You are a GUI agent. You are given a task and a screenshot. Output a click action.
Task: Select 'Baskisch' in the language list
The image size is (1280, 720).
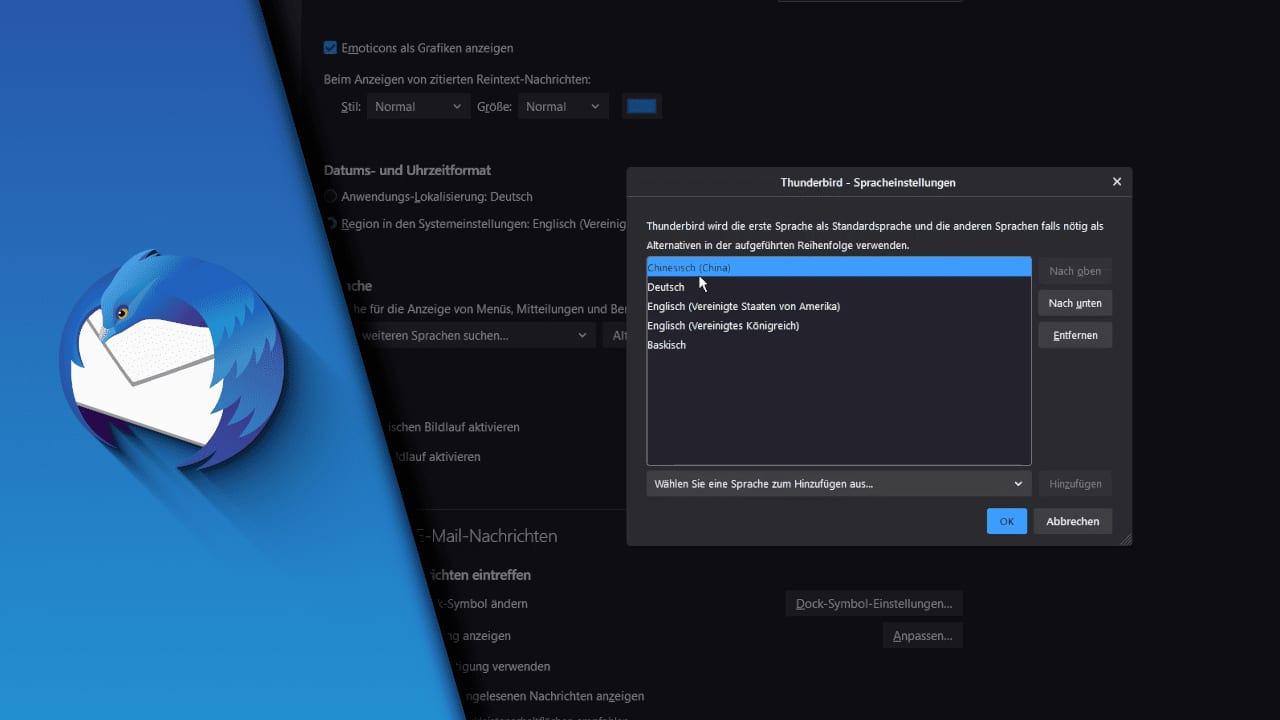tap(839, 345)
